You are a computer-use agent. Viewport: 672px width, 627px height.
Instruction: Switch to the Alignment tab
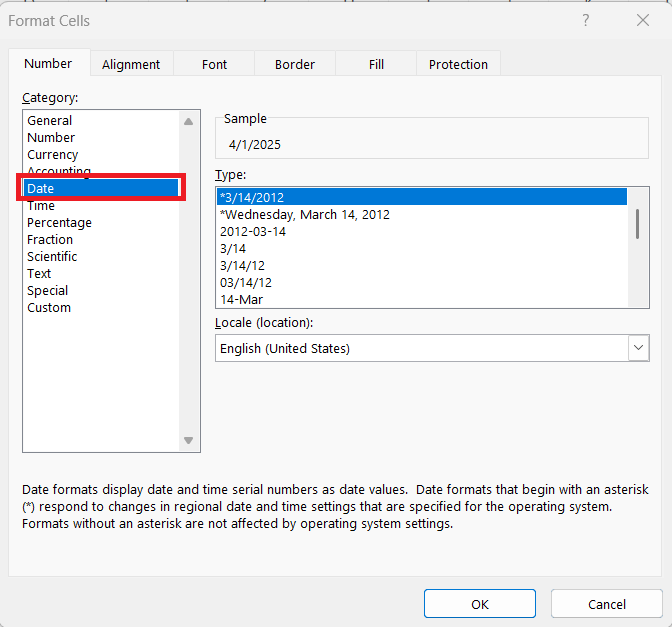point(131,64)
